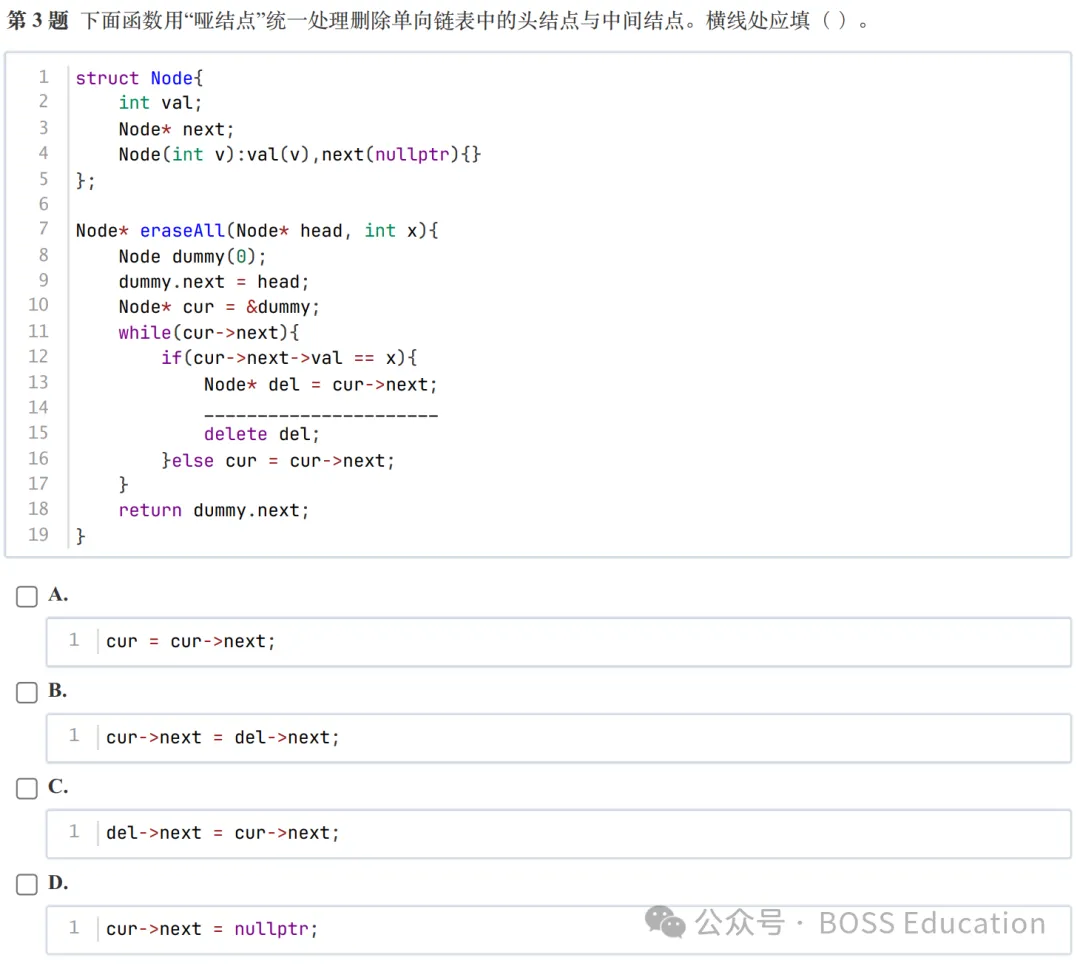Click the option label 'C.'
Screen dimensions: 1080x966
(x=58, y=785)
